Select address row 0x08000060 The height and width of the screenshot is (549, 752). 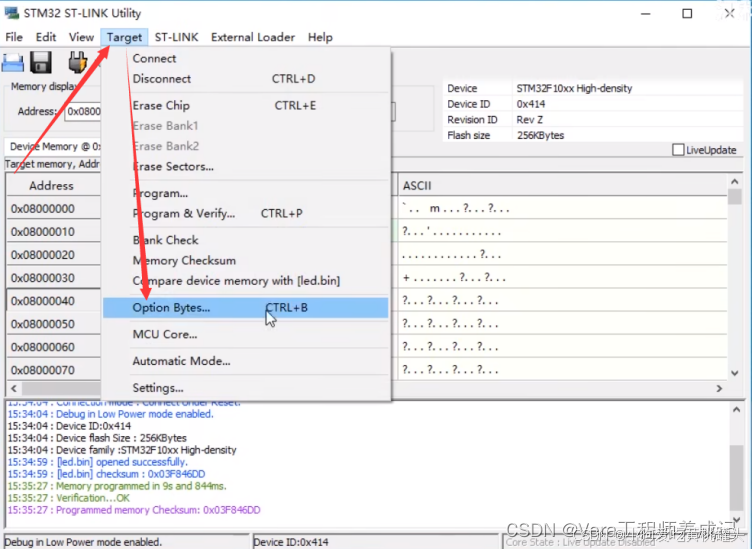click(54, 347)
